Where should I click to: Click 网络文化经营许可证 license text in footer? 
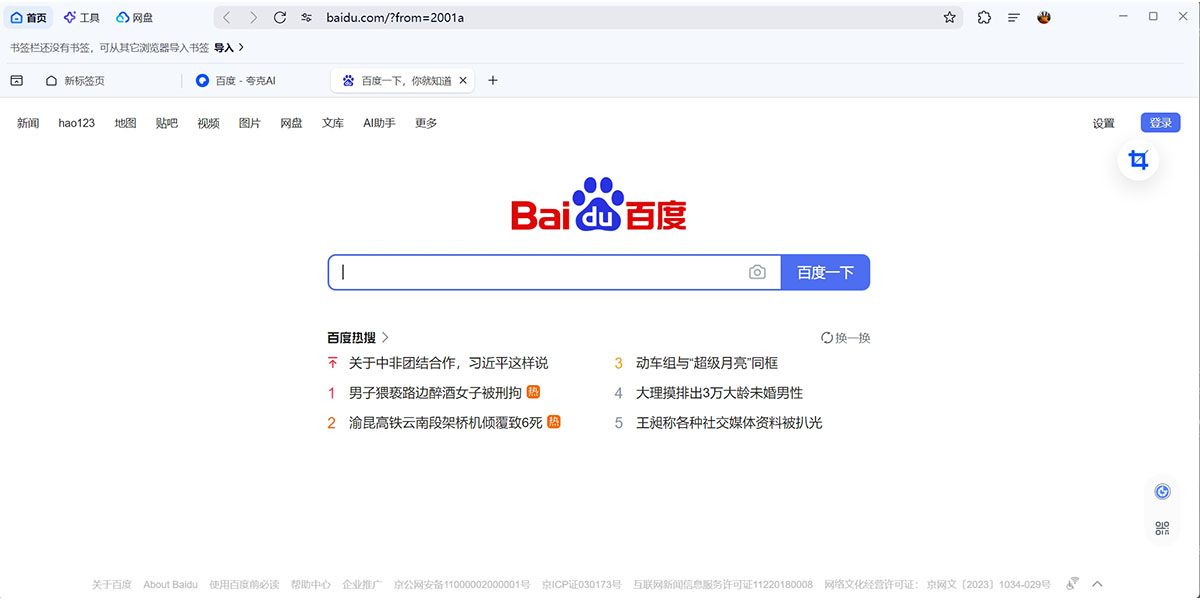click(937, 584)
